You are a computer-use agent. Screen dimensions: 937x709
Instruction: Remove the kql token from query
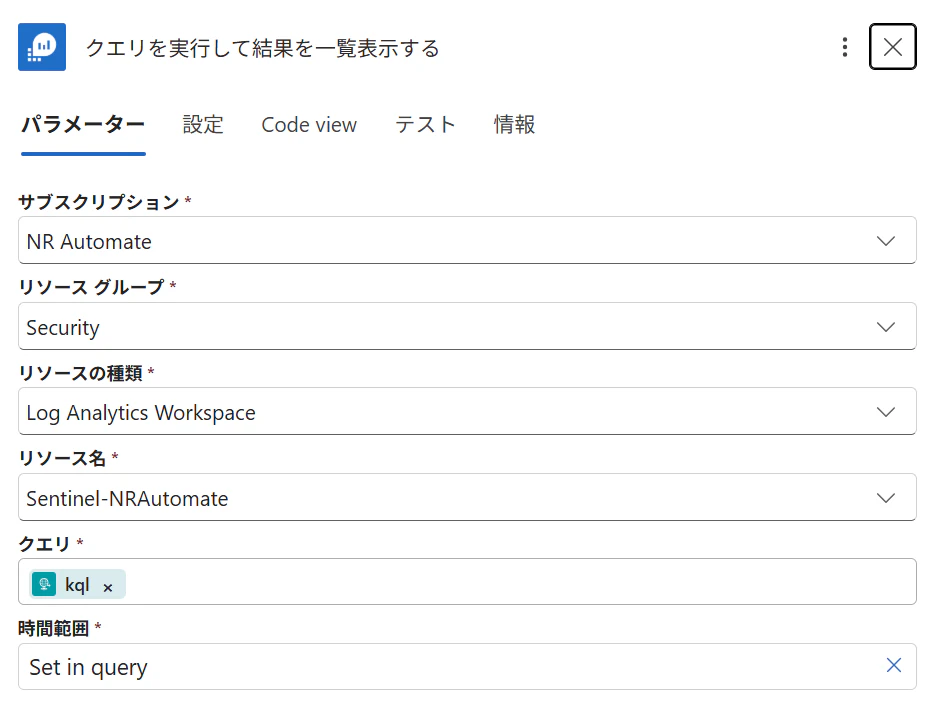(x=108, y=588)
